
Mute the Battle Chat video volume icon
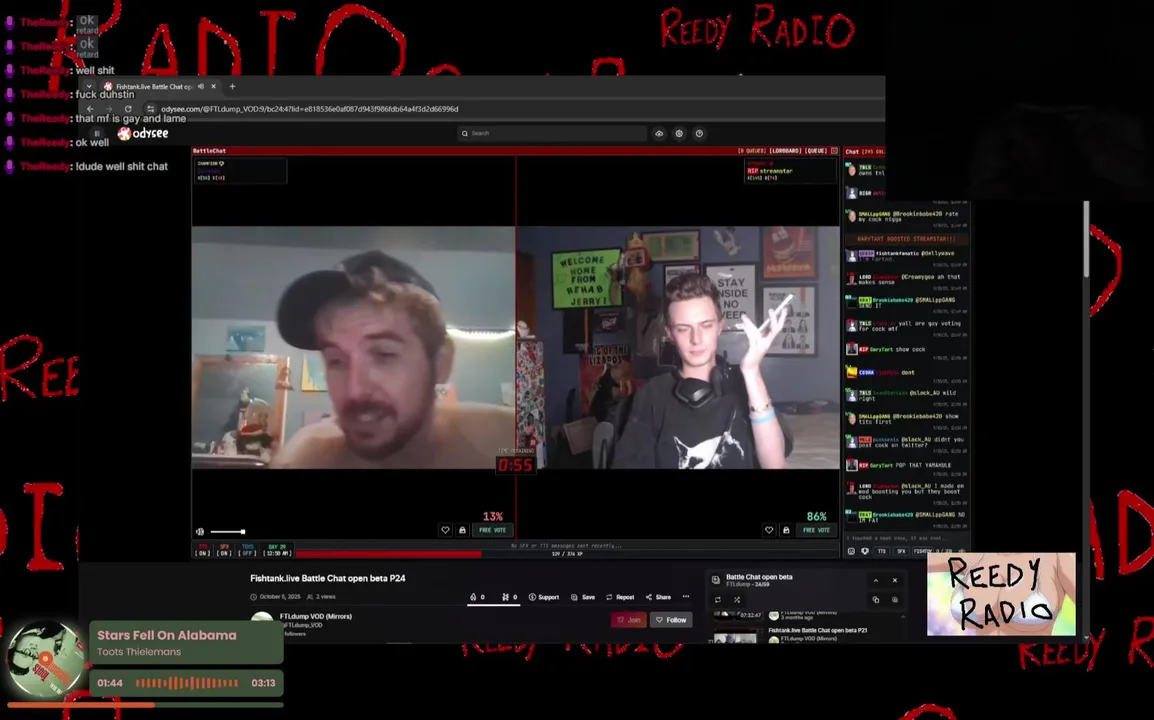(200, 532)
